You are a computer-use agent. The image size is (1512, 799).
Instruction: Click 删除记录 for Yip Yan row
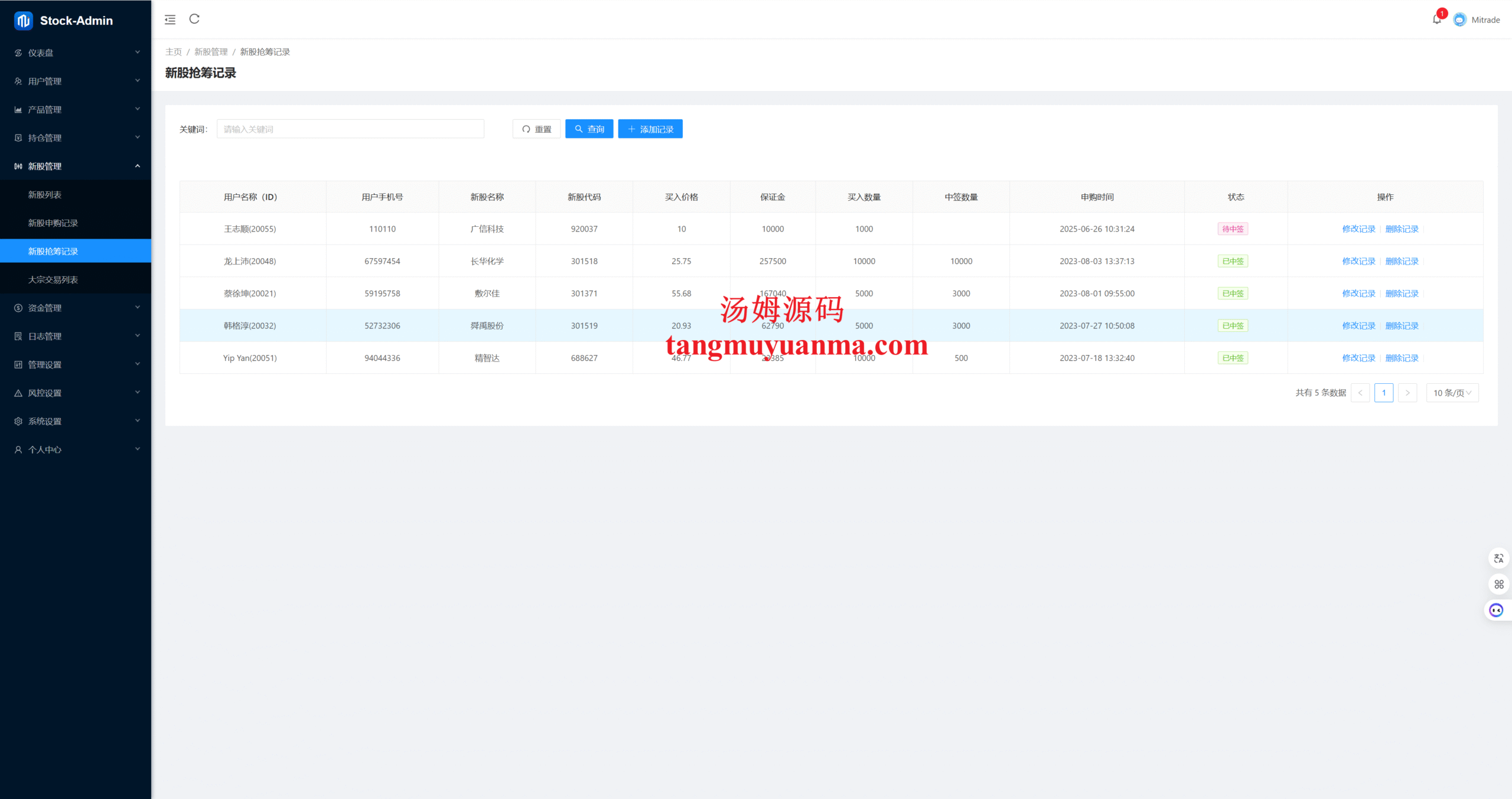[x=1402, y=358]
